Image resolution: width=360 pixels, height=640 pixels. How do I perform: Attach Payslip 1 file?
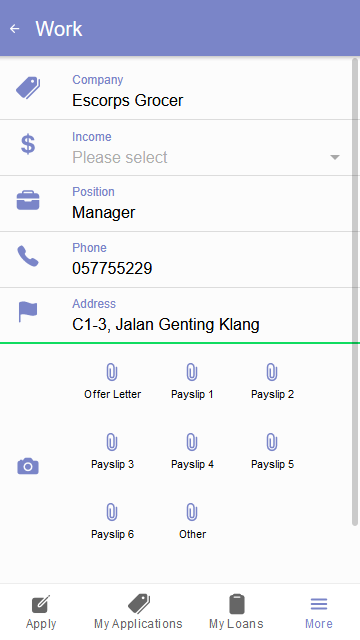[192, 381]
